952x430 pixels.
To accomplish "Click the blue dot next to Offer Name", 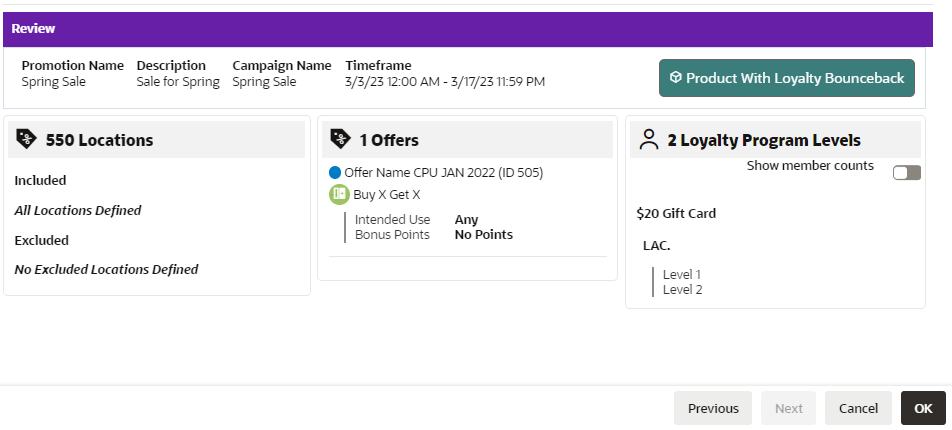I will [335, 172].
